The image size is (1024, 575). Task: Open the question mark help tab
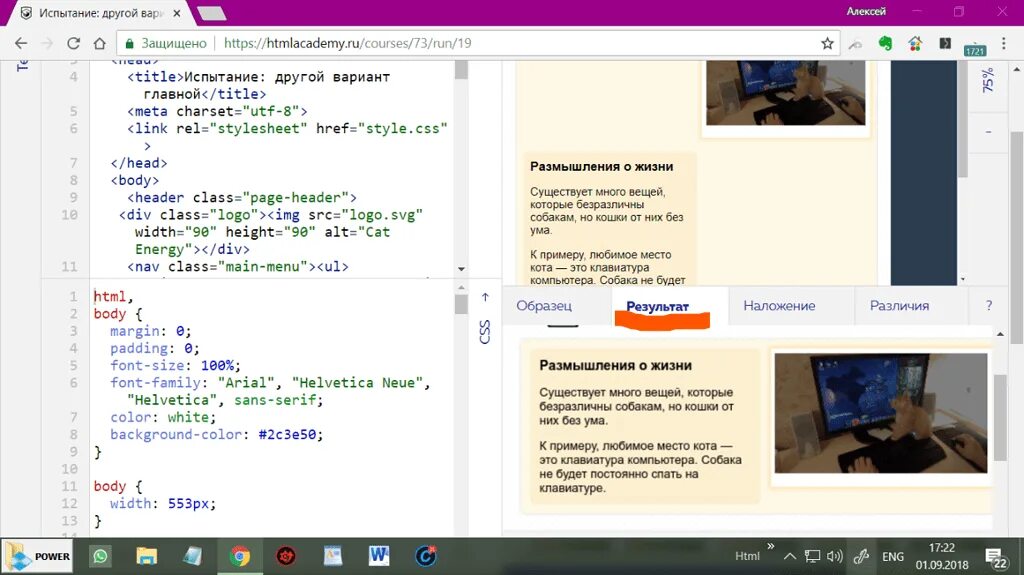point(989,306)
